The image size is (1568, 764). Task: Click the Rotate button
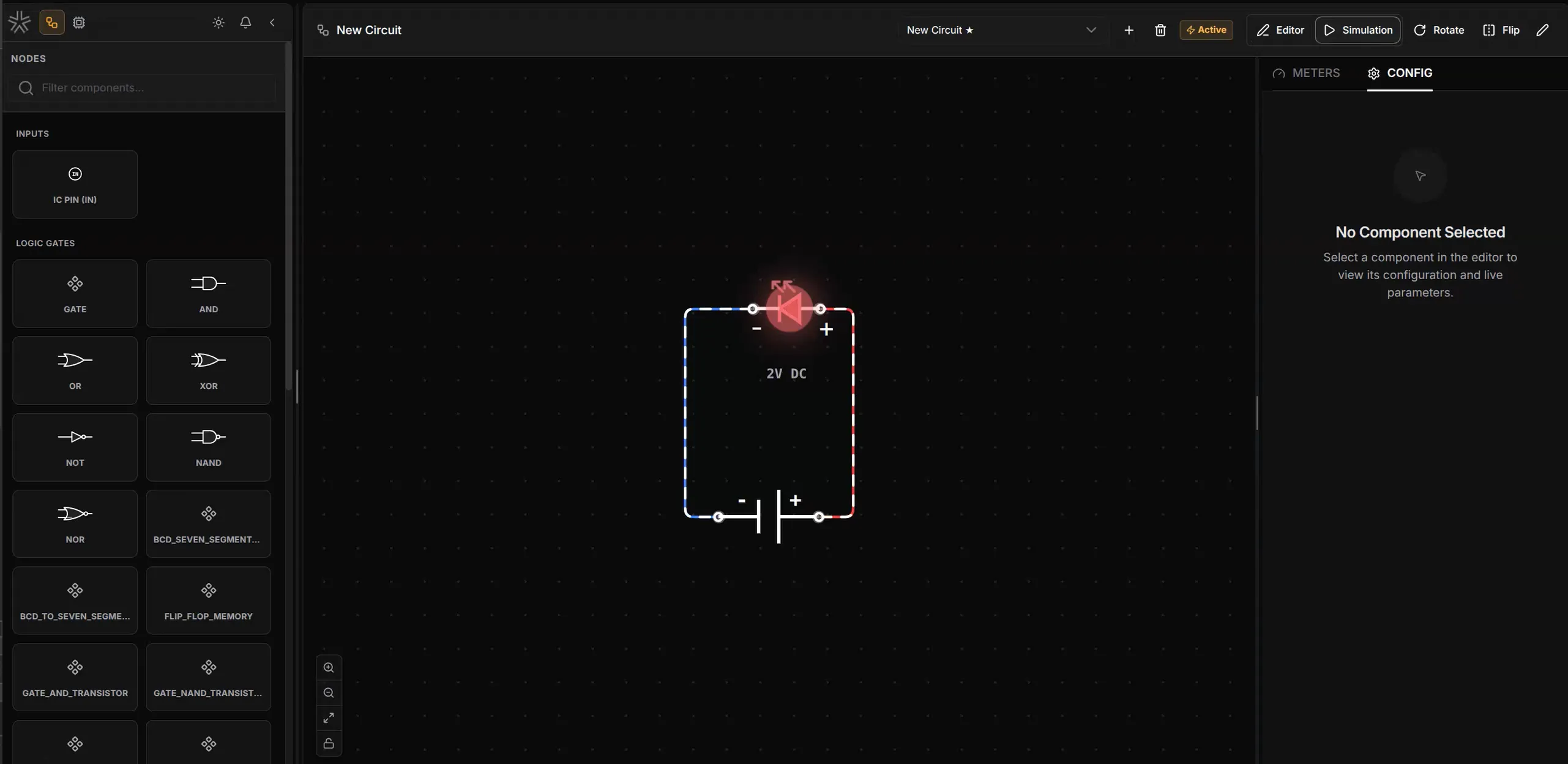pos(1439,30)
